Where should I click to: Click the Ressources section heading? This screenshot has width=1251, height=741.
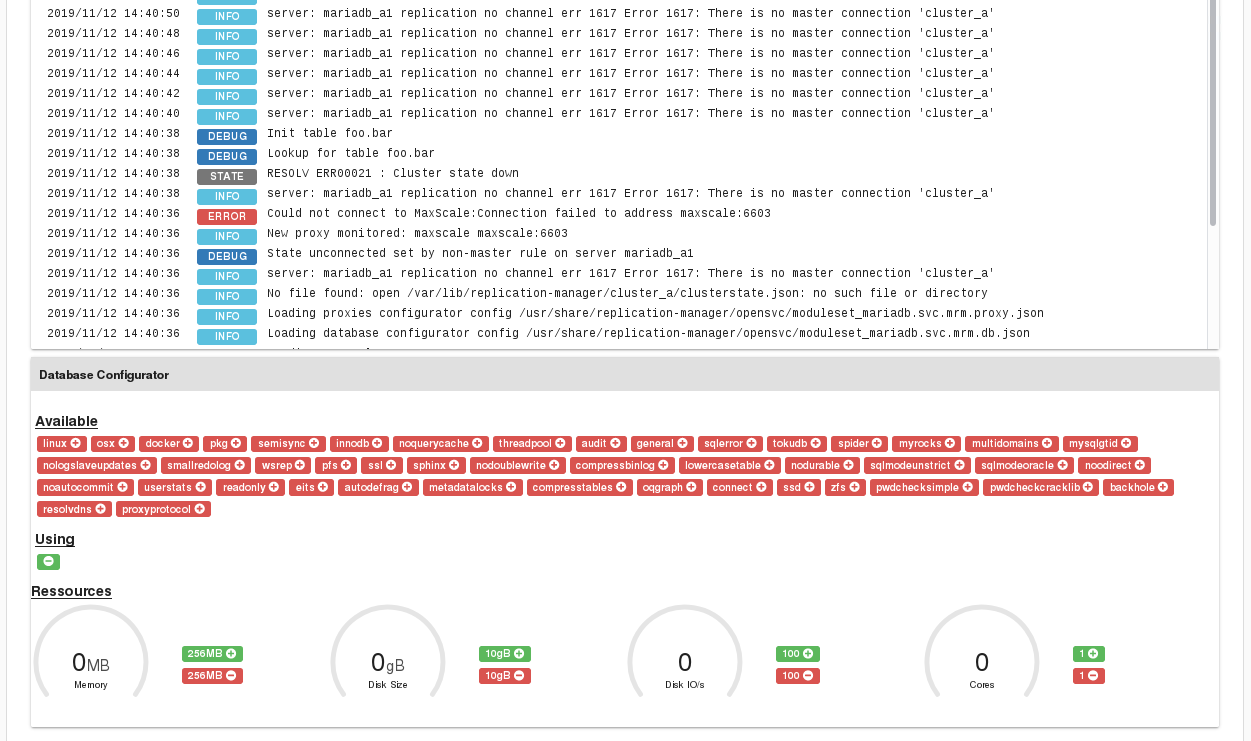pos(71,591)
